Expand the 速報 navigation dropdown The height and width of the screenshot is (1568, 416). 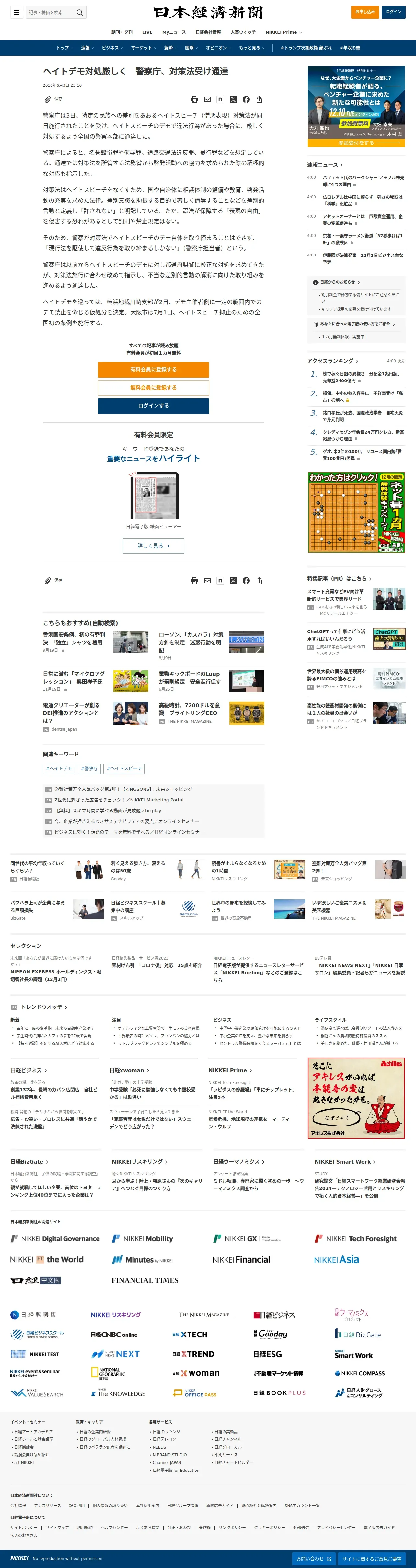point(87,48)
